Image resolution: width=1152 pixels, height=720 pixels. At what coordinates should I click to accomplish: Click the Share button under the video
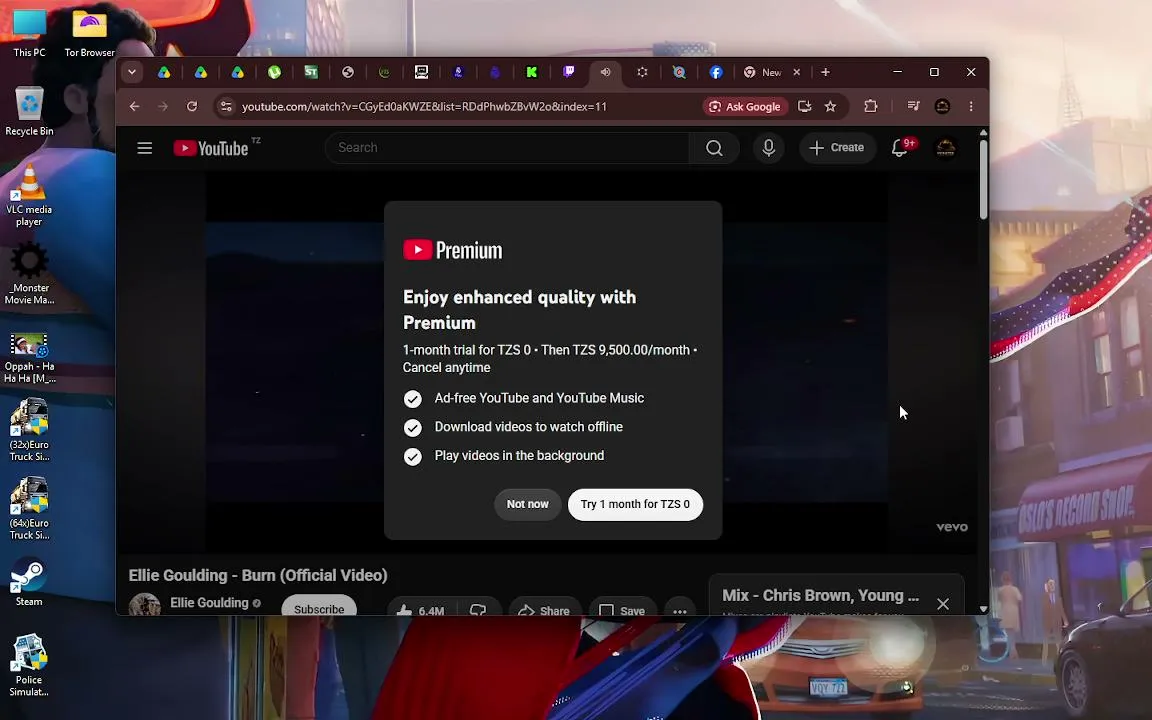coord(544,610)
